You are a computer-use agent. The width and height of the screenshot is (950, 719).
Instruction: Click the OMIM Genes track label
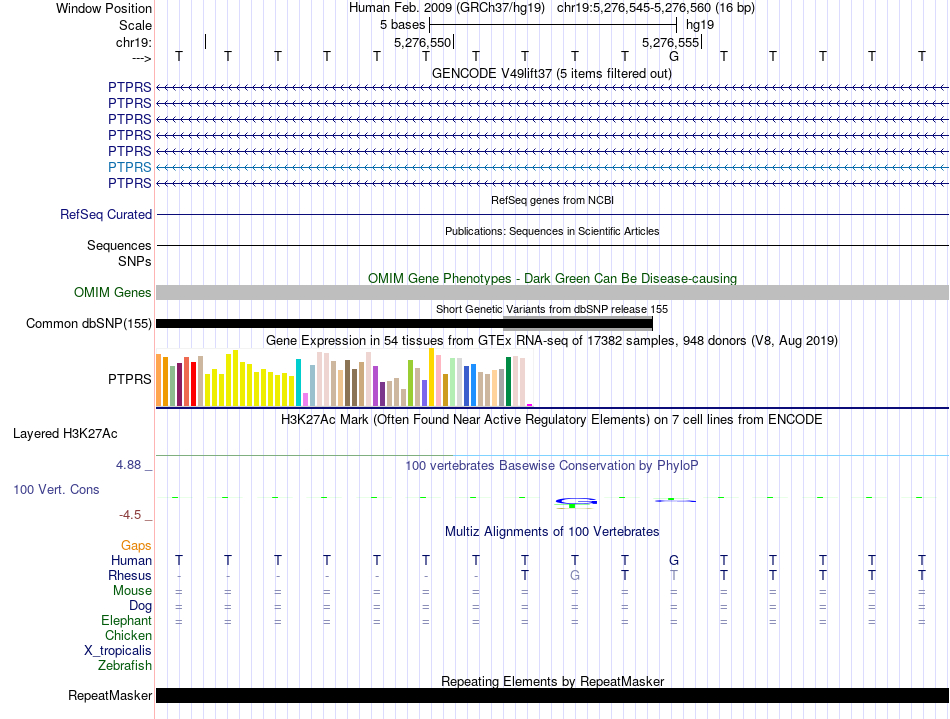coord(113,293)
